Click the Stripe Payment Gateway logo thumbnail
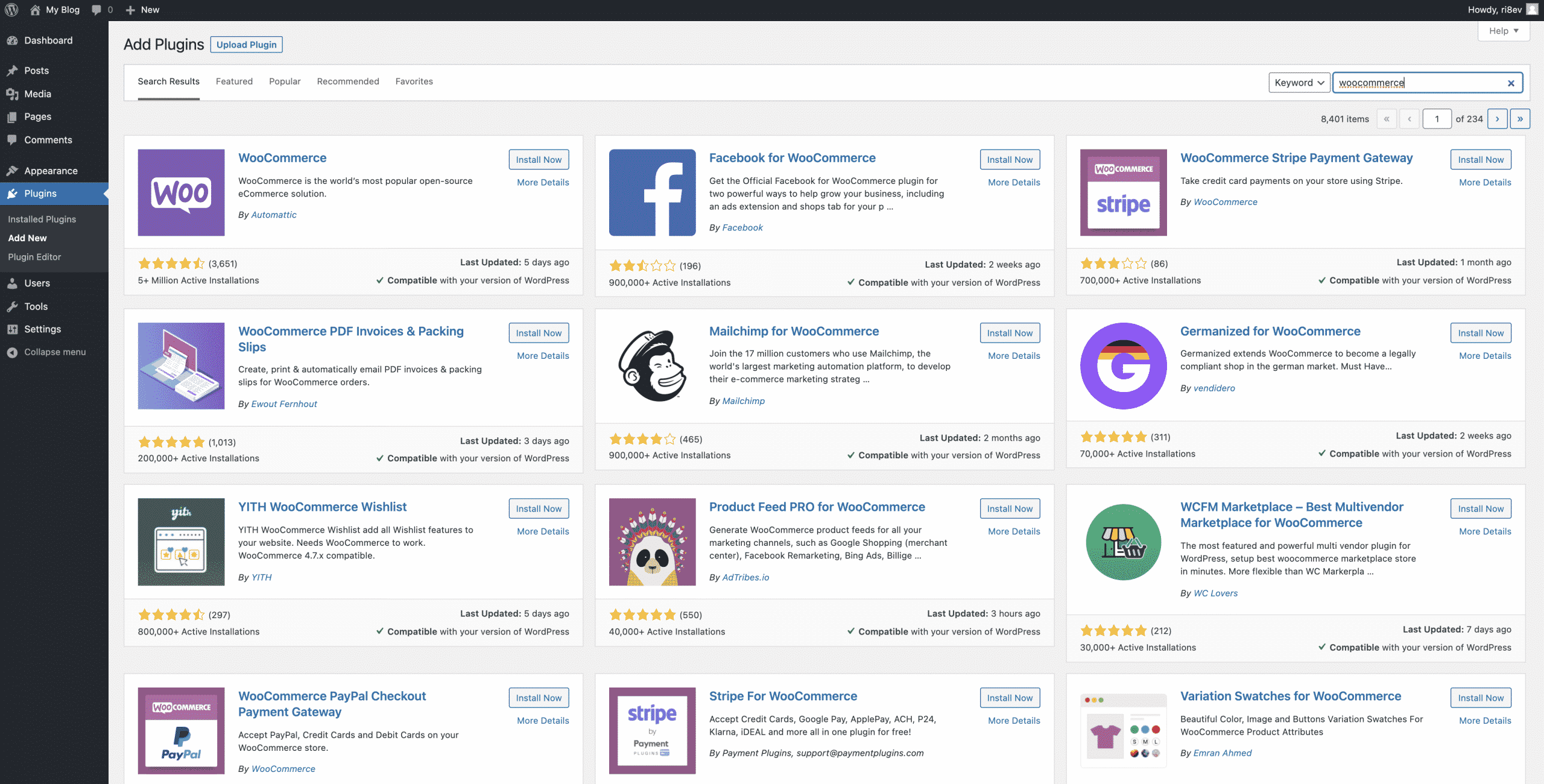Screen dimensions: 1544x784 pos(1123,192)
